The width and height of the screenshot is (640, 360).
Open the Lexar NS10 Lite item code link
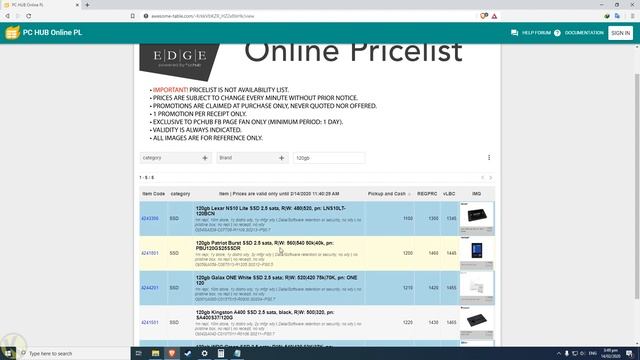pyautogui.click(x=150, y=219)
